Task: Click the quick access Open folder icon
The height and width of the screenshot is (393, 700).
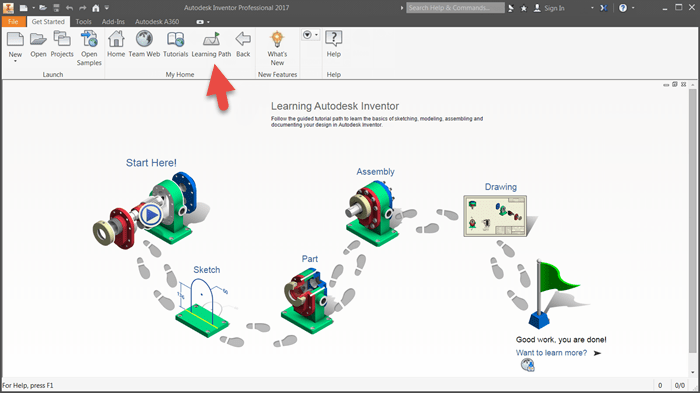Action: (x=42, y=8)
